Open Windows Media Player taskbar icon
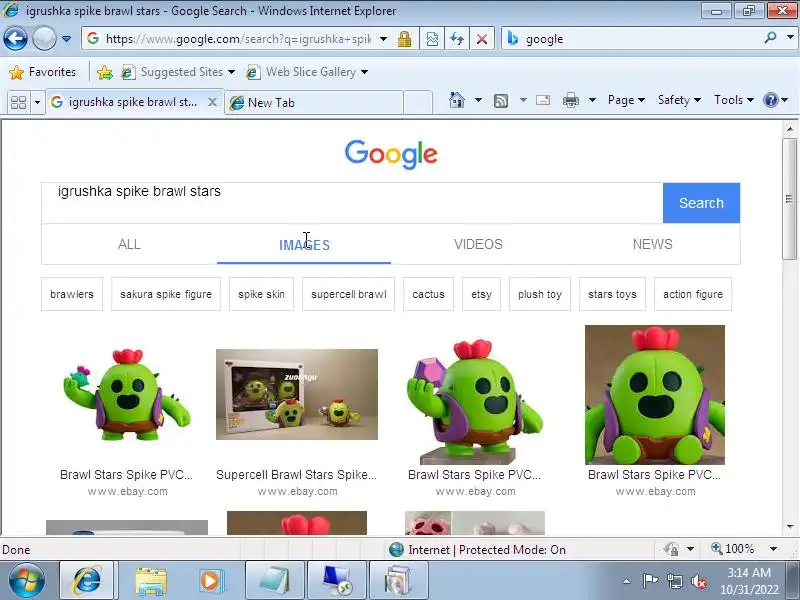 (210, 581)
